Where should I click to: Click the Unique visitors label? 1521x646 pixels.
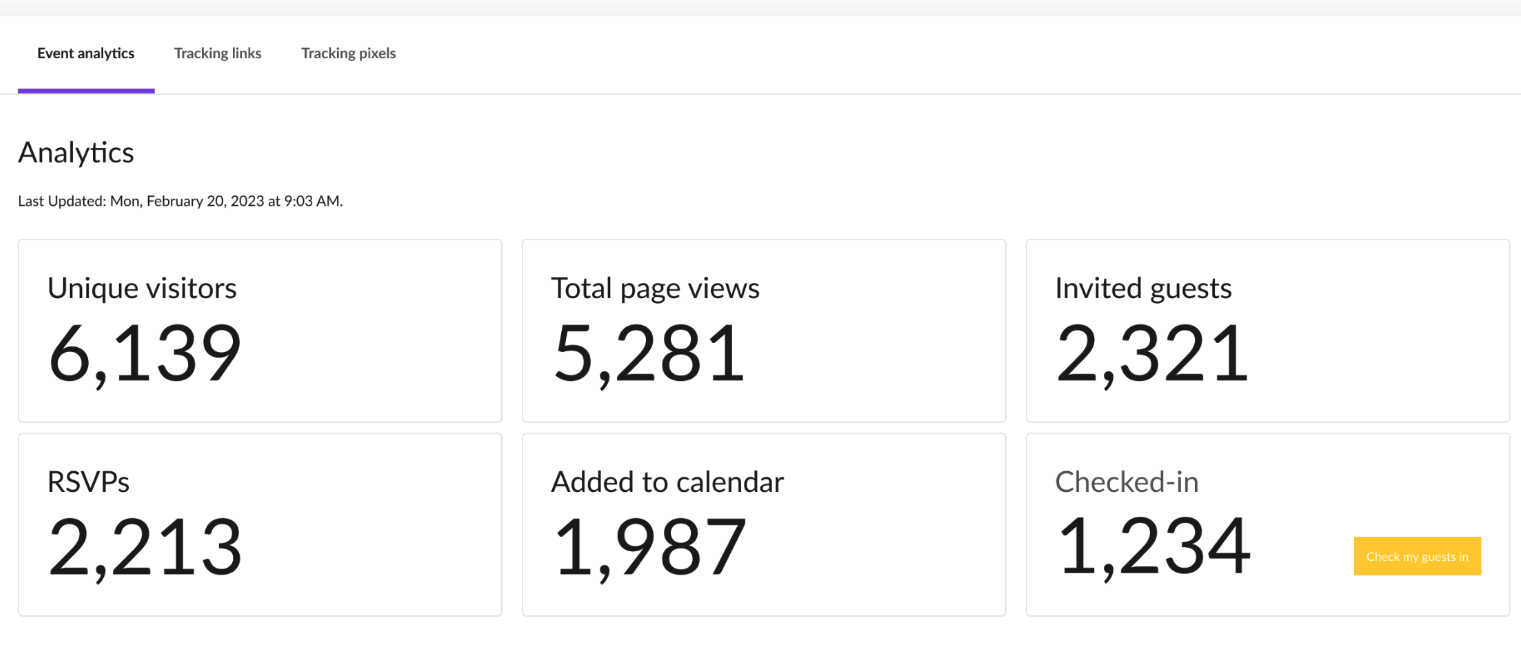point(142,288)
